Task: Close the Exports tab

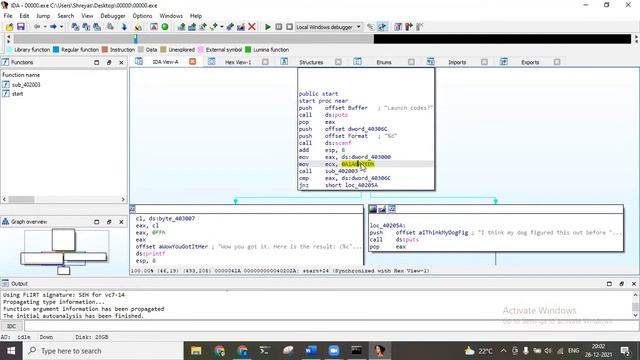Action: (557, 62)
